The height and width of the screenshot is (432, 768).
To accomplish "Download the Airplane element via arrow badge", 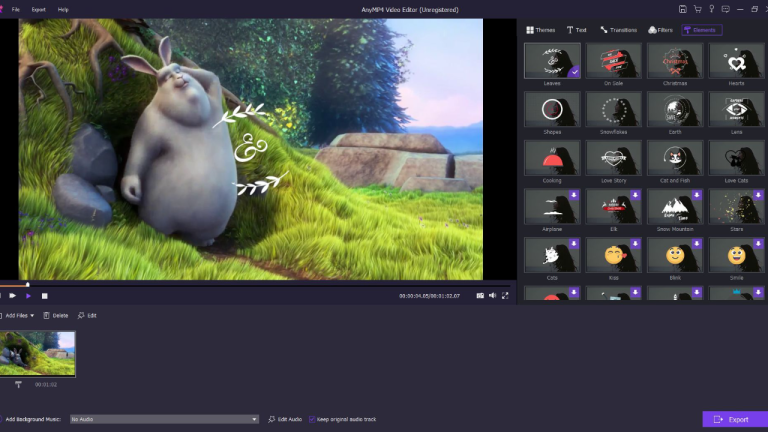I will point(574,195).
